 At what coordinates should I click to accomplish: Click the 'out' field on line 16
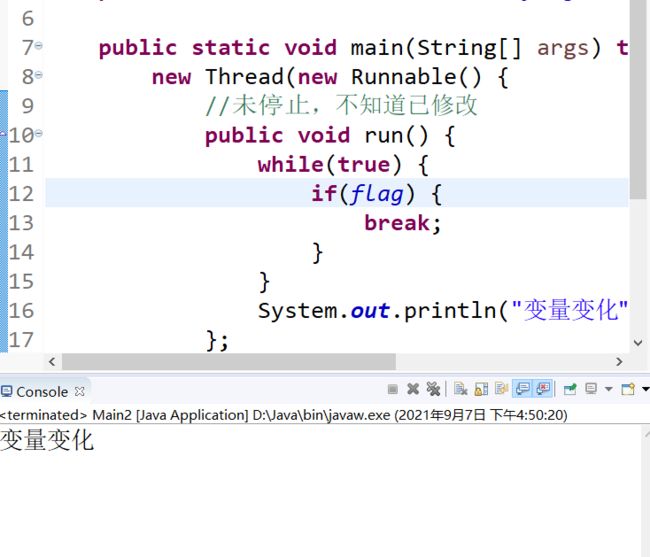click(x=370, y=311)
